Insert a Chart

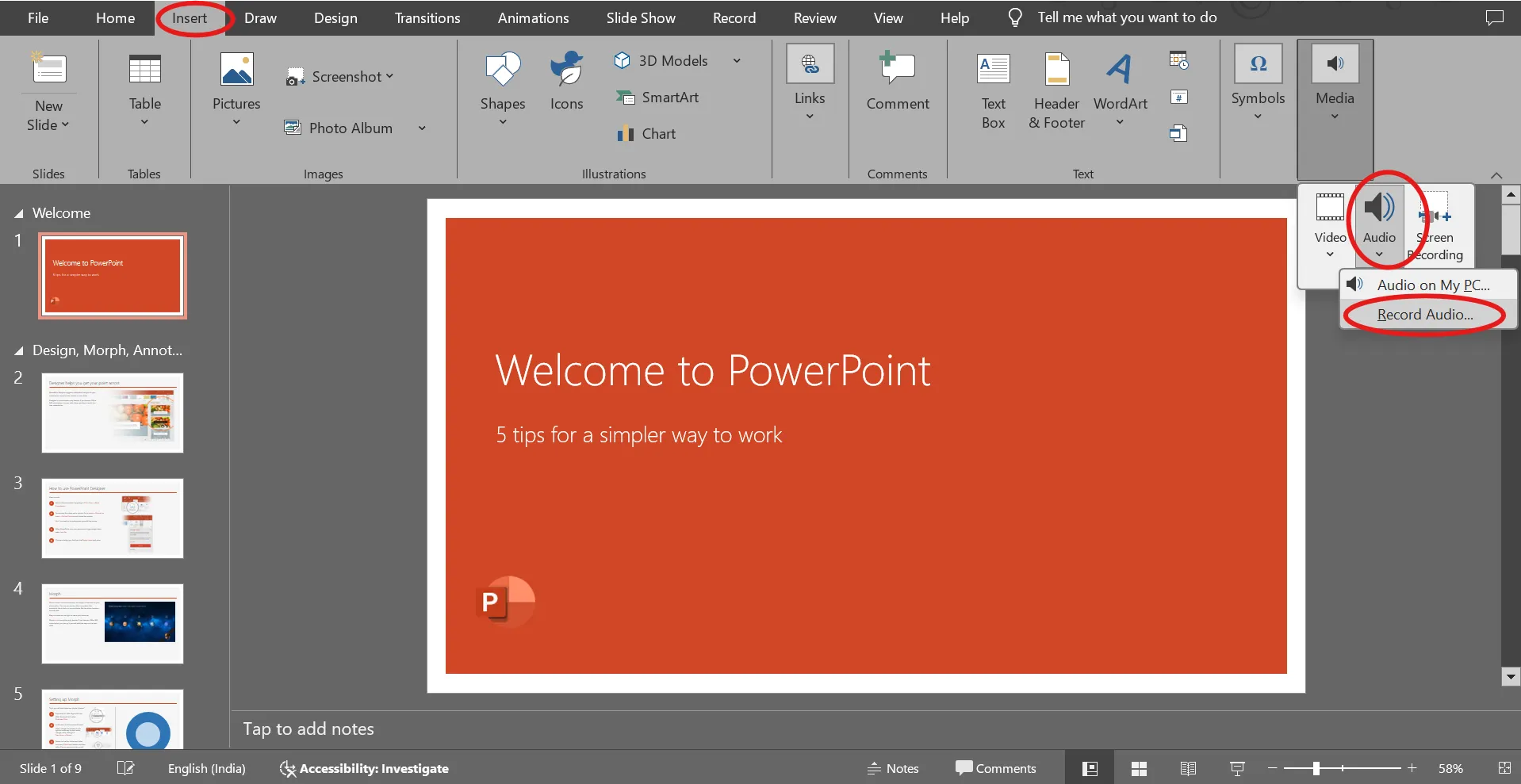647,133
